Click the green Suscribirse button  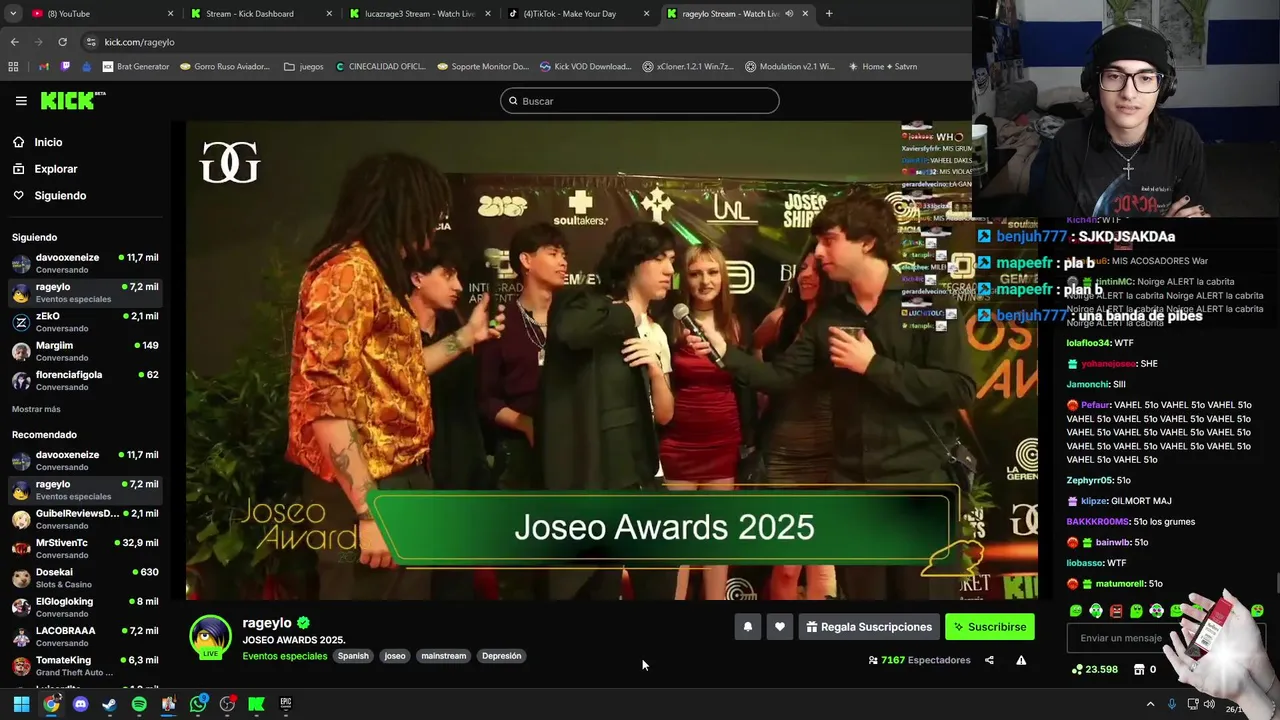[989, 627]
